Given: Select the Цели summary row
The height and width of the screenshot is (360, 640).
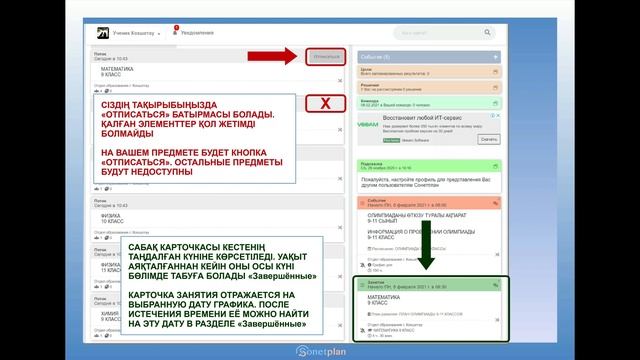Looking at the screenshot, I should (x=429, y=72).
